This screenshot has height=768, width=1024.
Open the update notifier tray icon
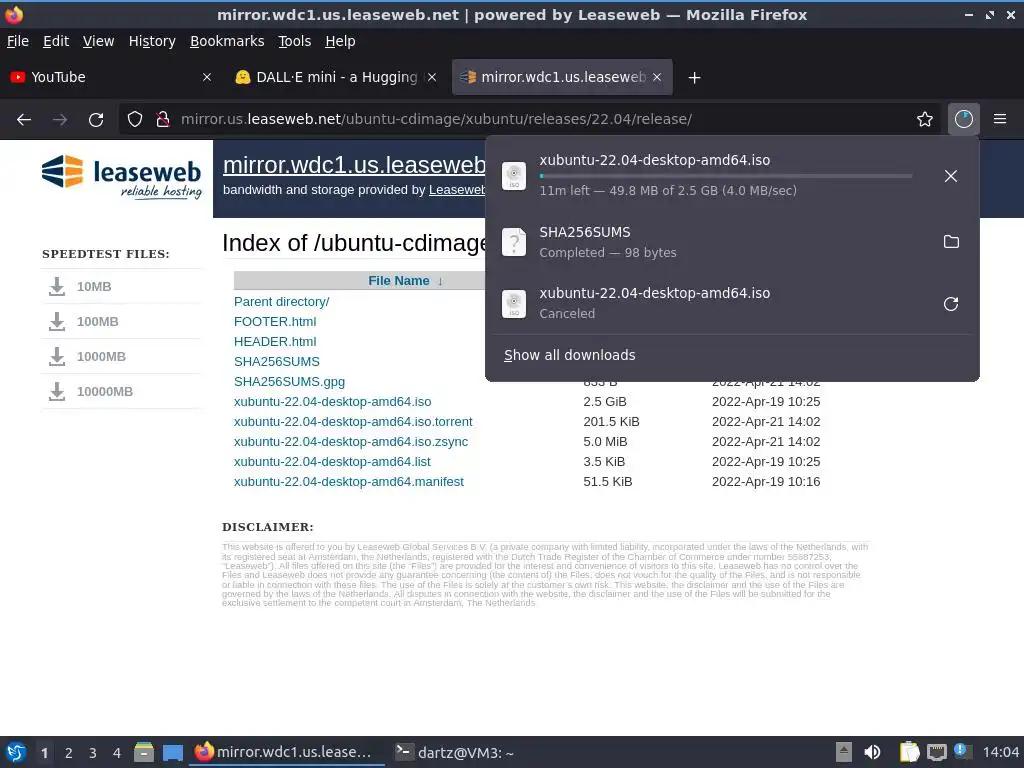click(961, 751)
